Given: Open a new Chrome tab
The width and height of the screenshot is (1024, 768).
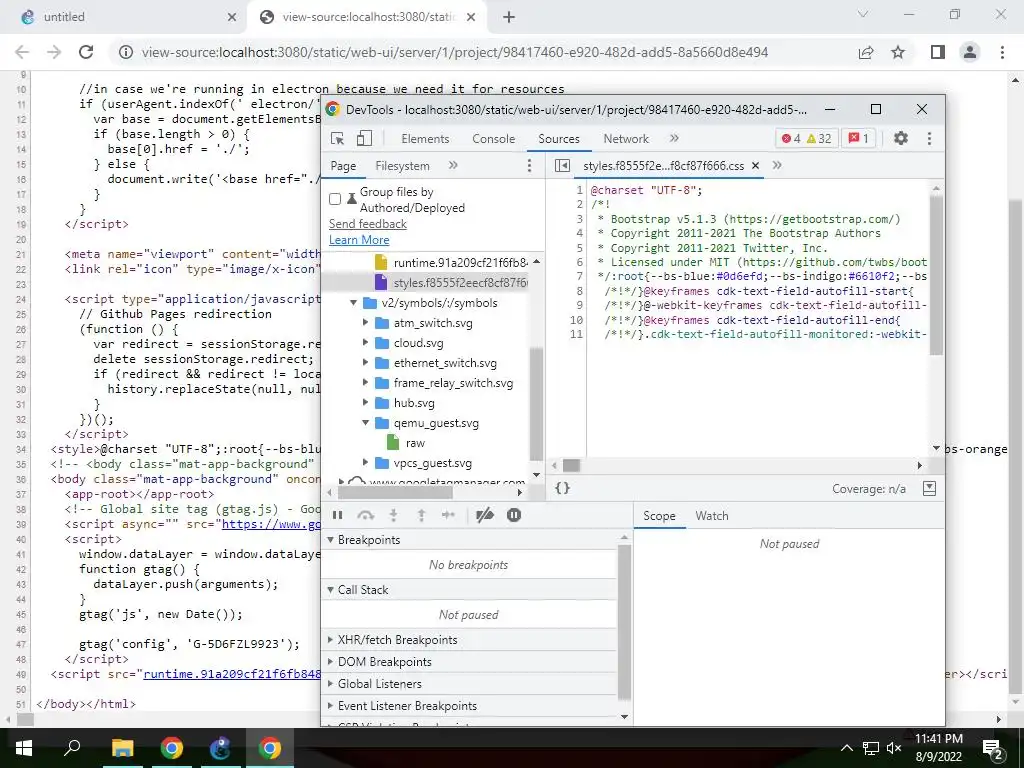Looking at the screenshot, I should pos(509,17).
